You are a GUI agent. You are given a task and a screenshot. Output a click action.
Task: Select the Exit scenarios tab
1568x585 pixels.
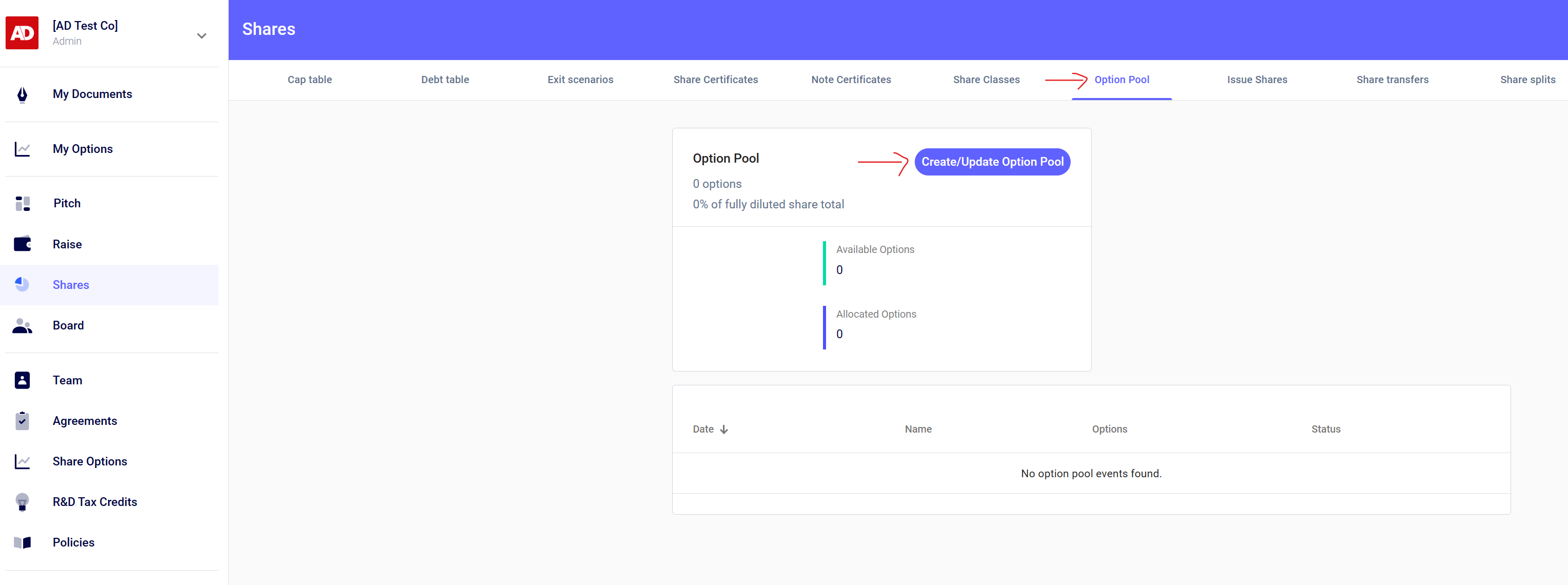pyautogui.click(x=579, y=80)
